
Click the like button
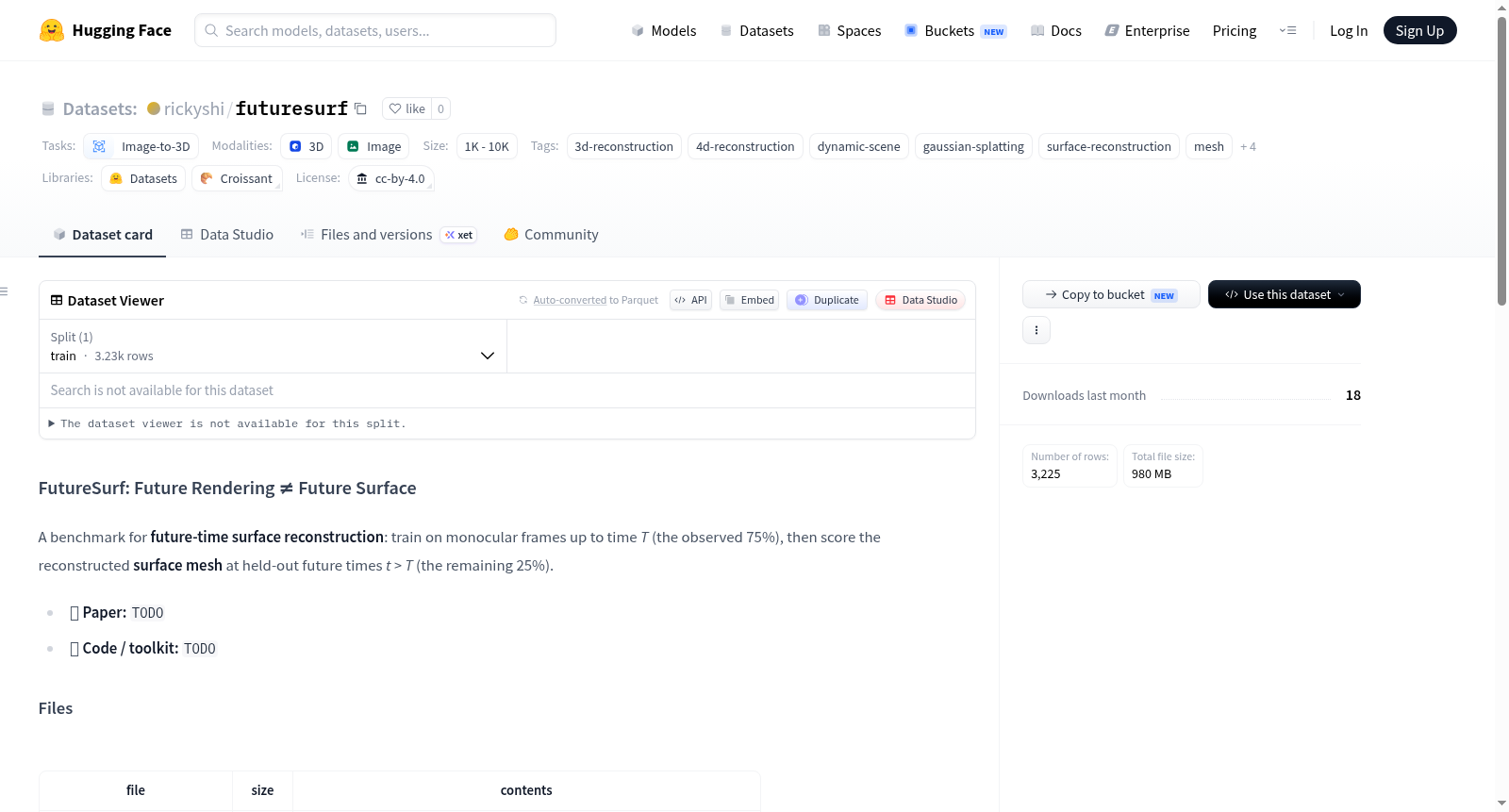coord(406,108)
